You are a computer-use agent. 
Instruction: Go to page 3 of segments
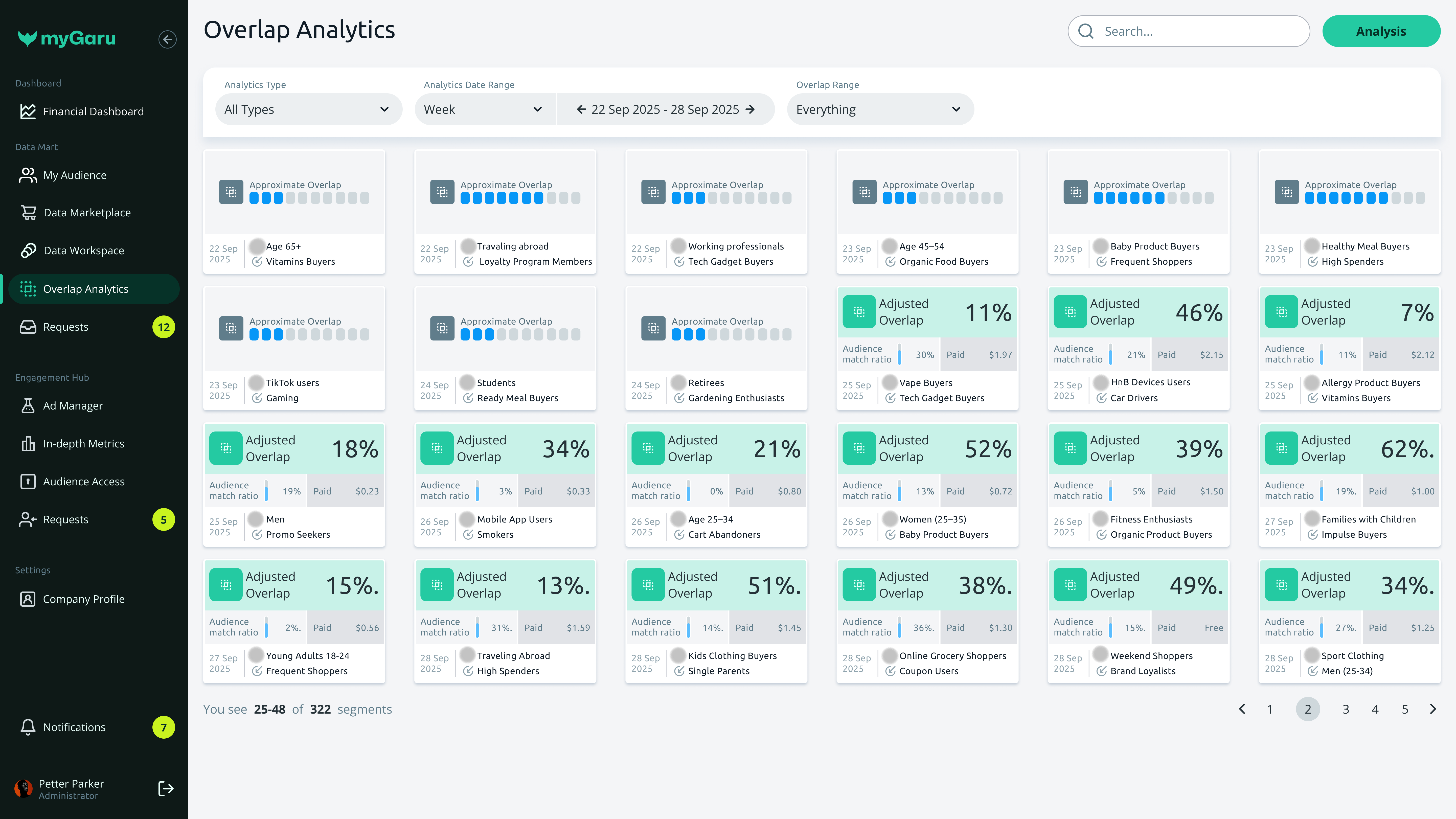click(1345, 709)
